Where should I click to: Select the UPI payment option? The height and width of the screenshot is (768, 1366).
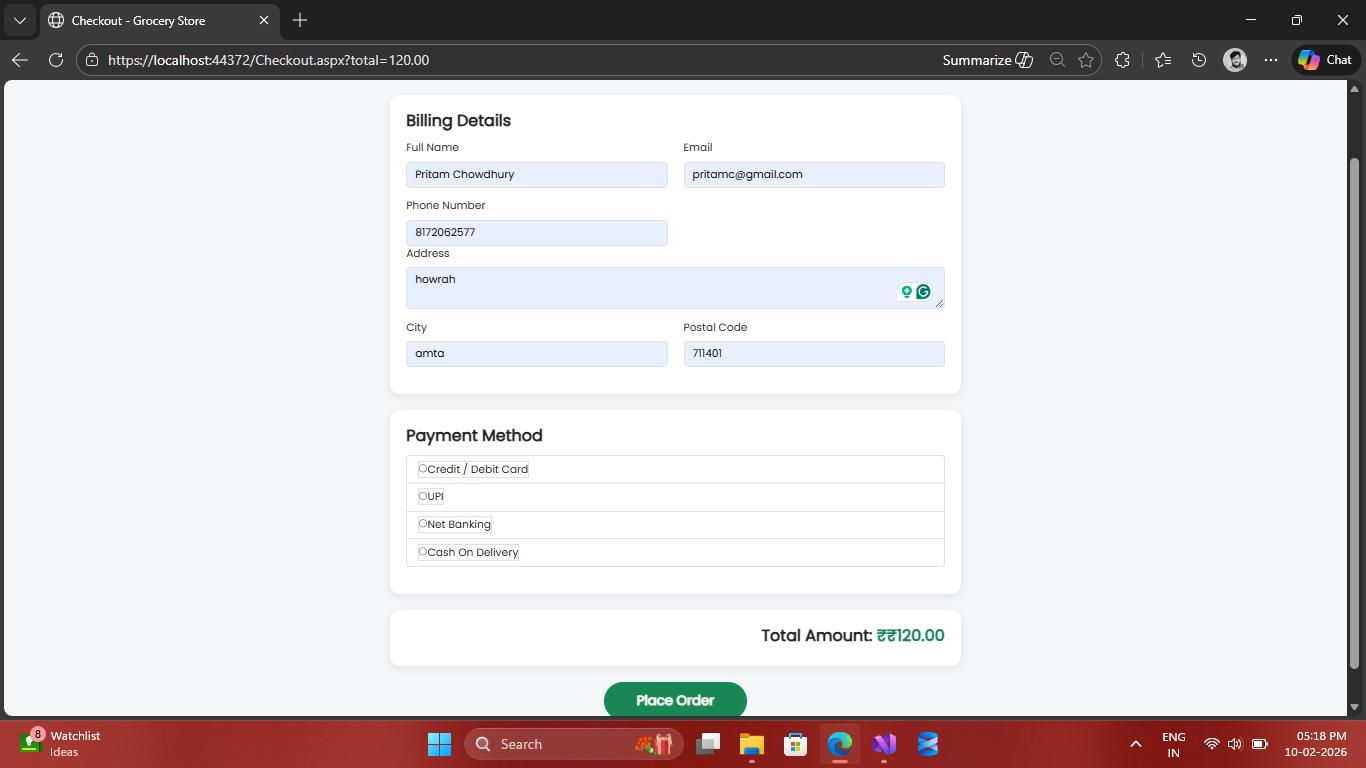pos(423,497)
